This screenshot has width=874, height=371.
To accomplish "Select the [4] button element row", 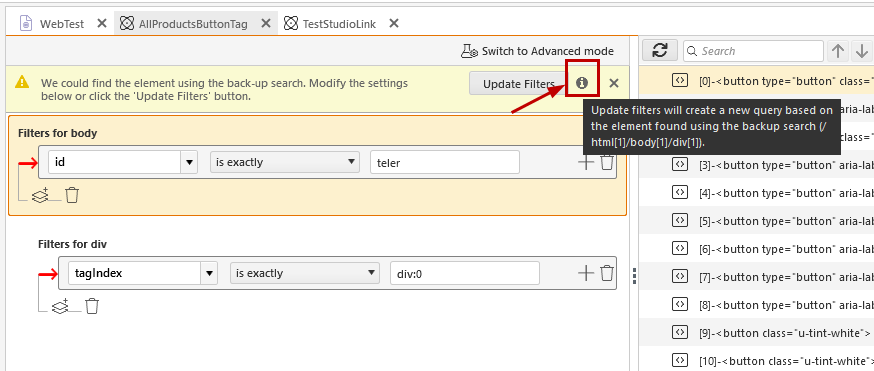I will click(756, 193).
